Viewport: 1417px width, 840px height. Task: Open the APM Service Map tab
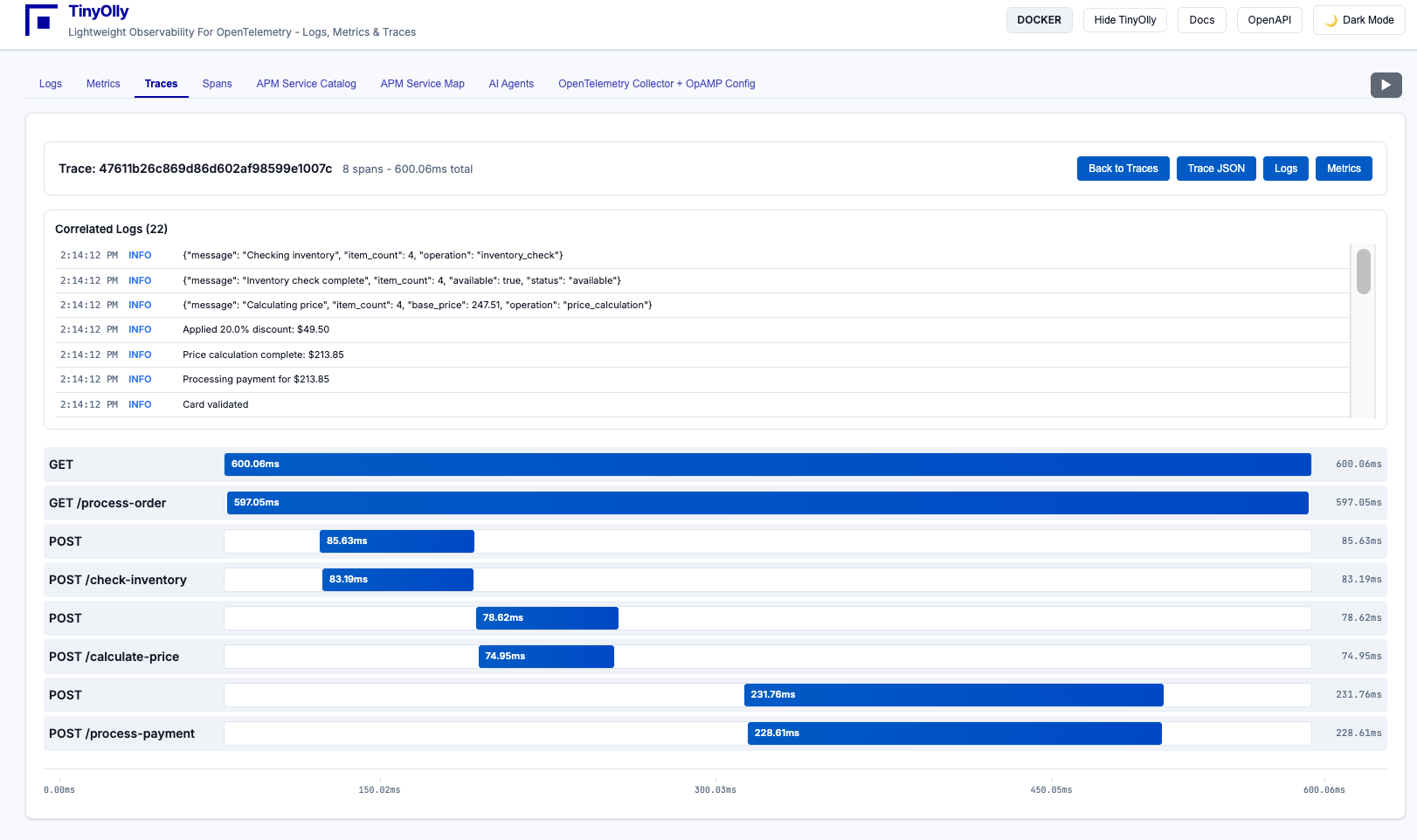click(422, 84)
